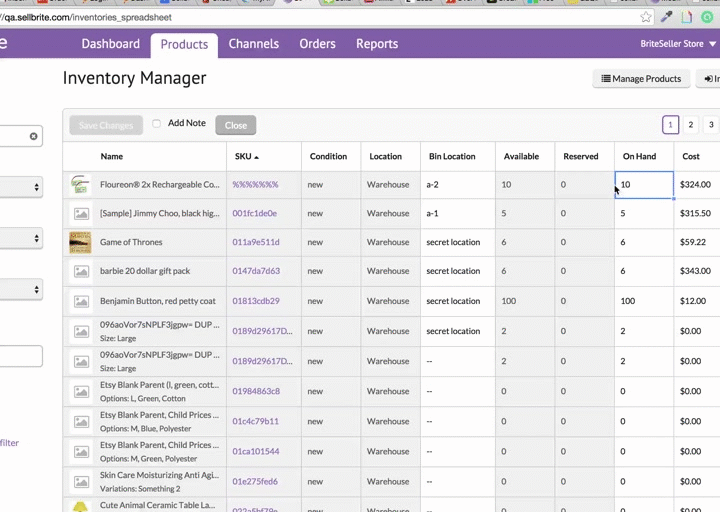This screenshot has width=720, height=512.
Task: Open SKU link 011a9e511d
Action: (x=256, y=242)
